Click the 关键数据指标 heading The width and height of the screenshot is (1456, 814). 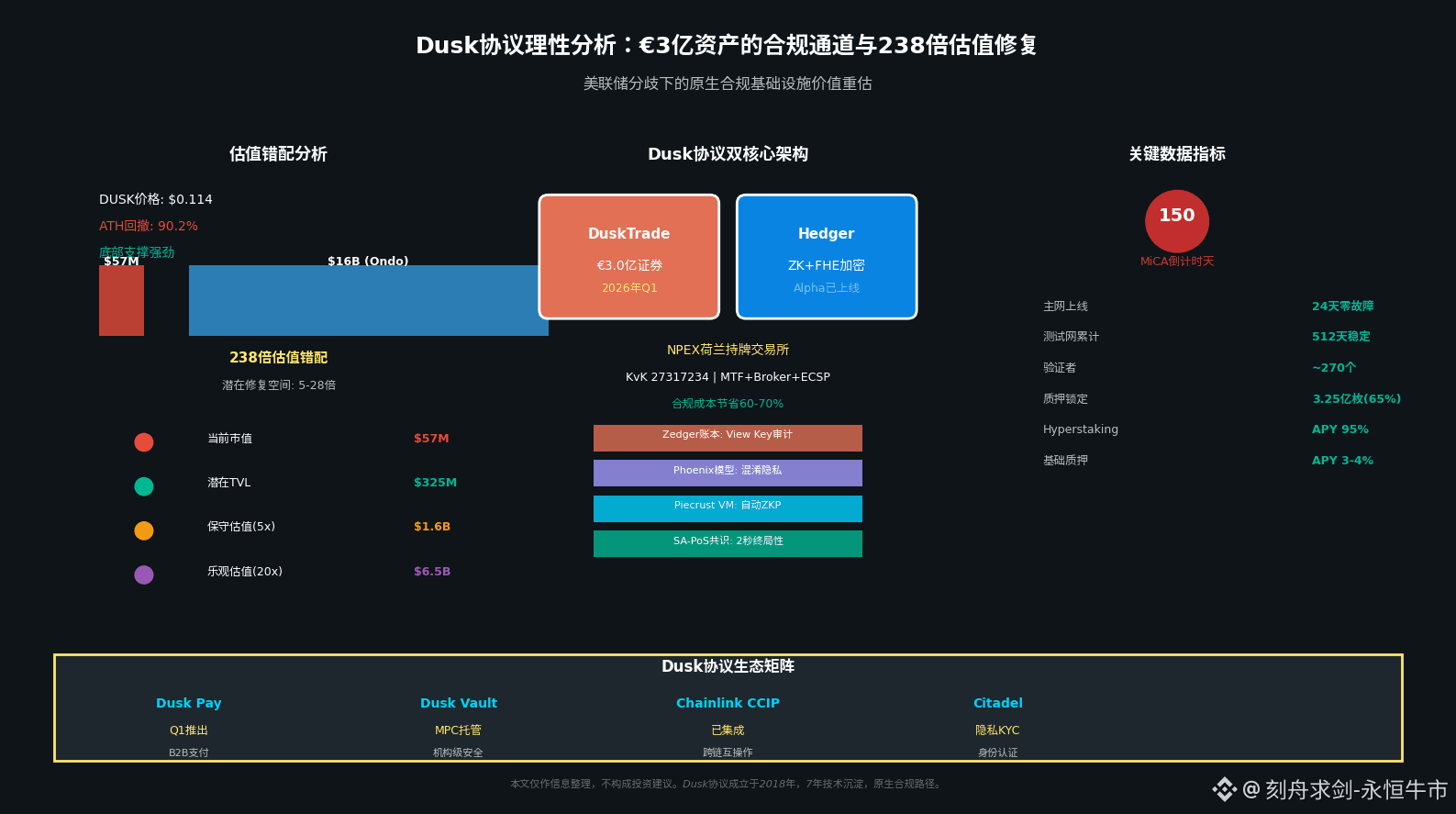pyautogui.click(x=1177, y=154)
